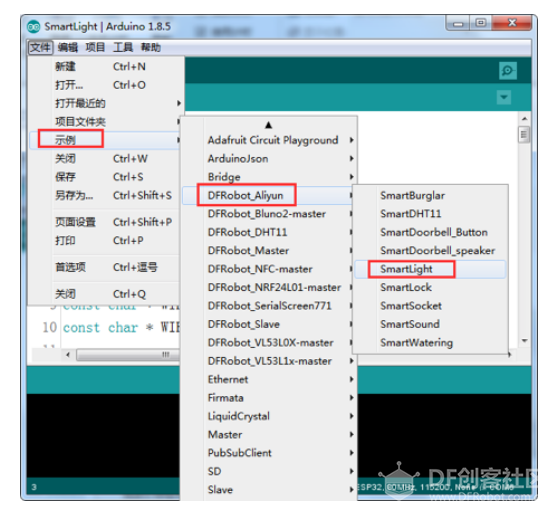Open the 文件 menu
The height and width of the screenshot is (506, 551).
[x=40, y=47]
